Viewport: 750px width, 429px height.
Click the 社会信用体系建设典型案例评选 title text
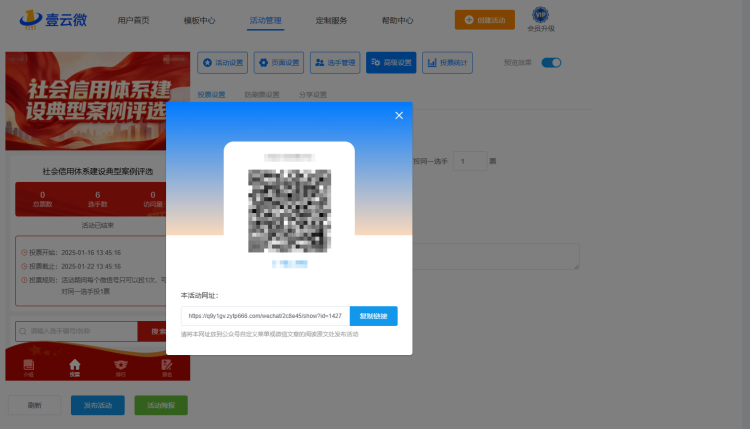pos(98,171)
